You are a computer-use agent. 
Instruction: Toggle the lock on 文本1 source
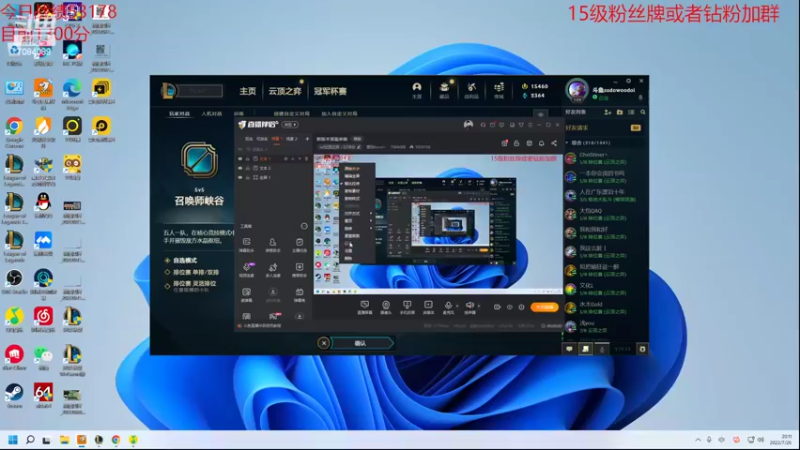coord(247,159)
